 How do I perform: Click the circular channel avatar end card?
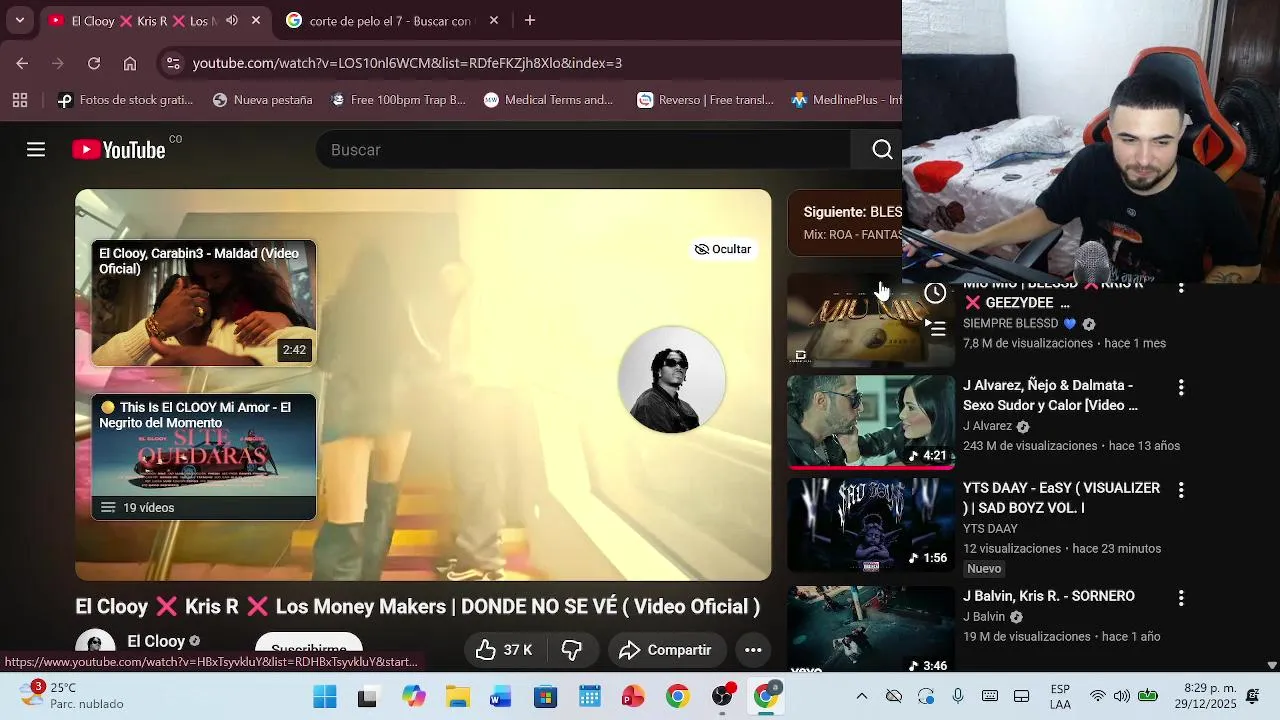(672, 379)
